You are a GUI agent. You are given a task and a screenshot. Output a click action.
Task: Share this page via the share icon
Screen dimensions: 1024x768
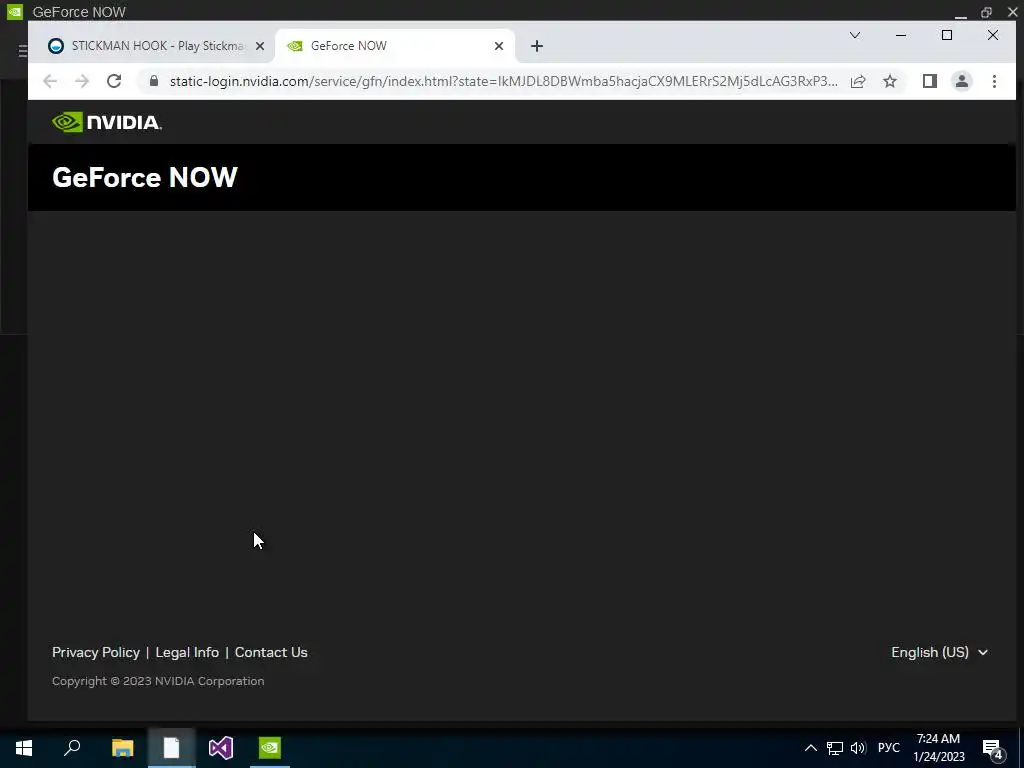click(858, 81)
